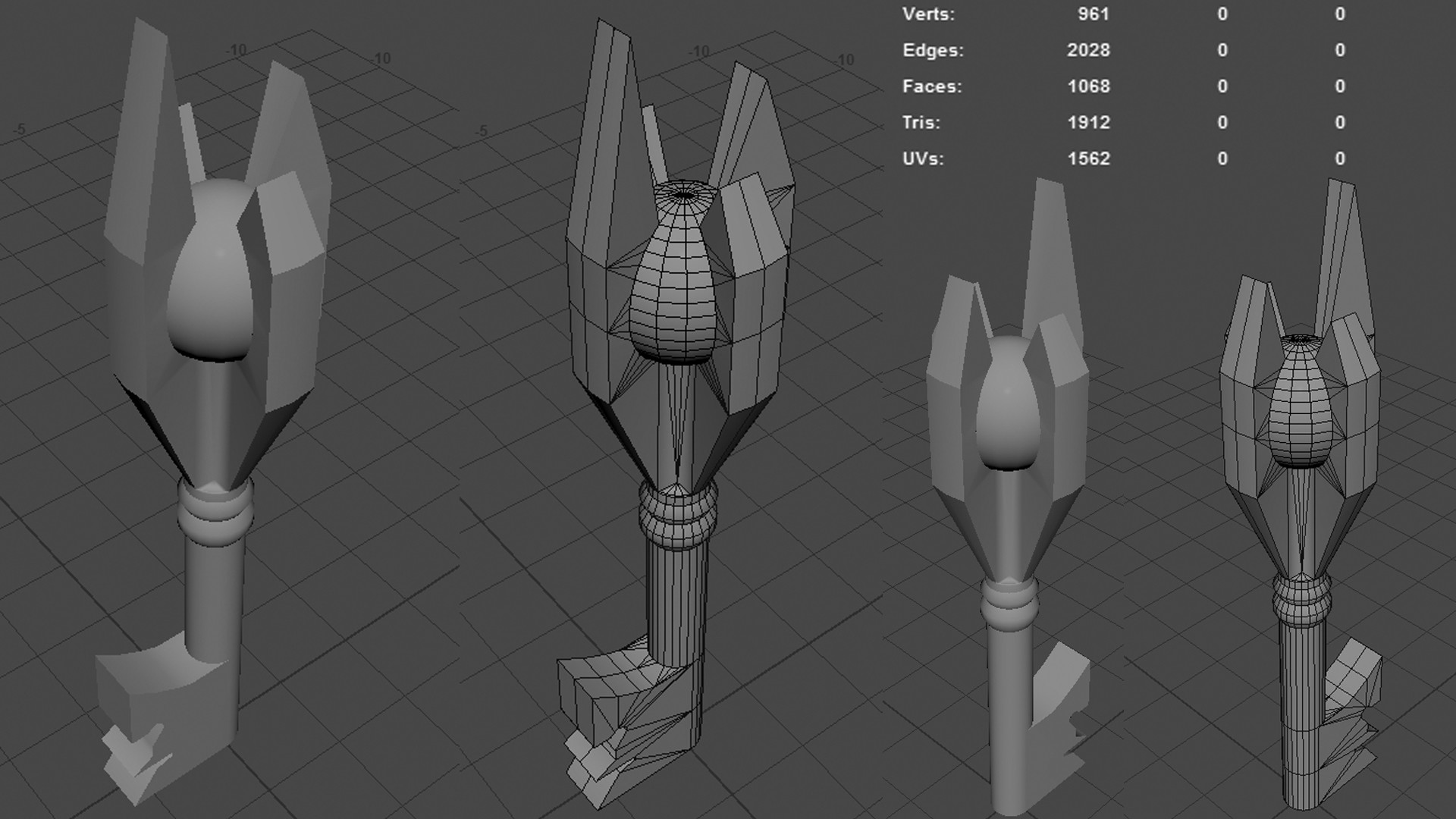Select the Edges label in HUD
The width and height of the screenshot is (1456, 819).
click(x=933, y=50)
